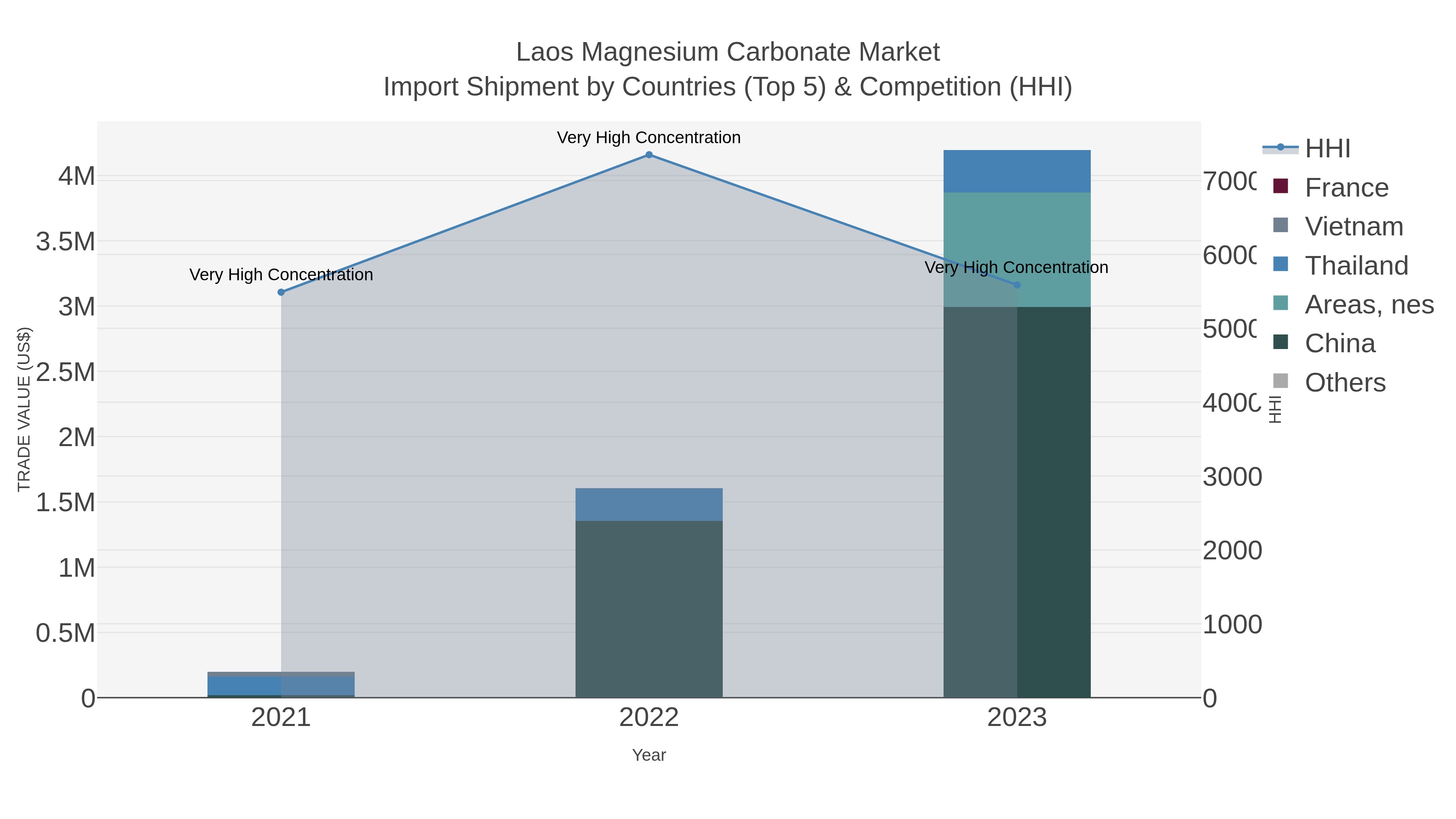1456x819 pixels.
Task: Toggle the Vietnam legend entry
Action: (x=1338, y=226)
